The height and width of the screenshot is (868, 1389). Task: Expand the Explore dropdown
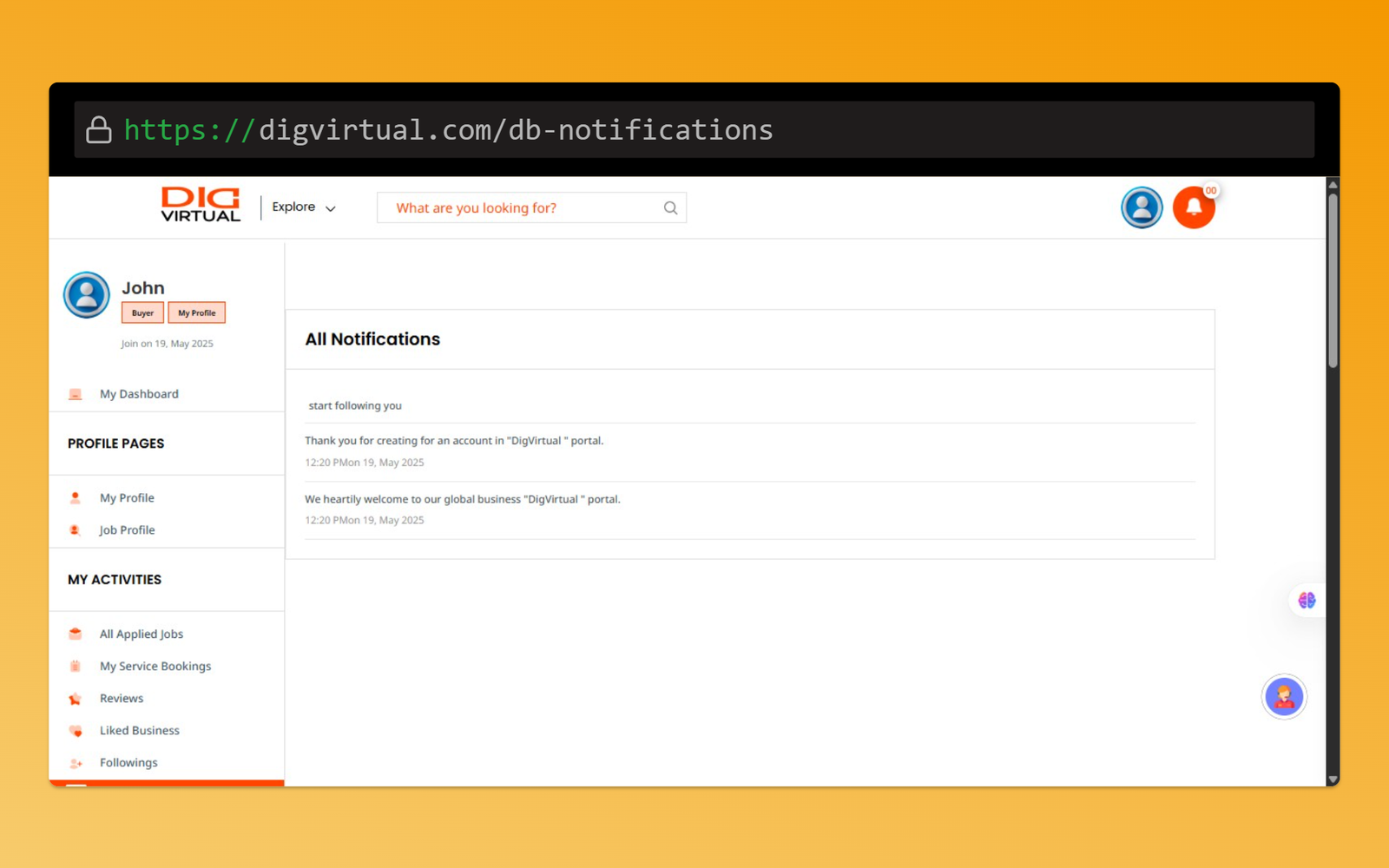(x=303, y=207)
